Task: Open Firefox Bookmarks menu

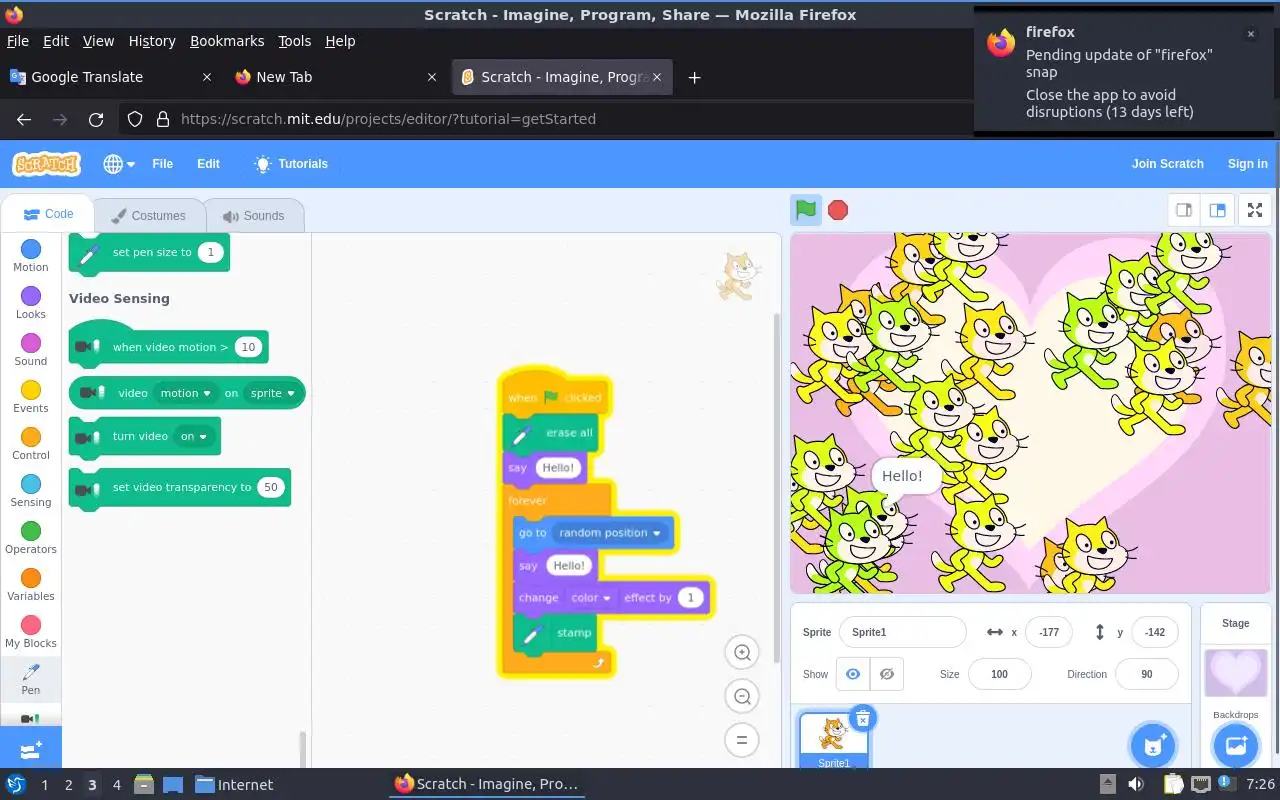Action: 227,41
